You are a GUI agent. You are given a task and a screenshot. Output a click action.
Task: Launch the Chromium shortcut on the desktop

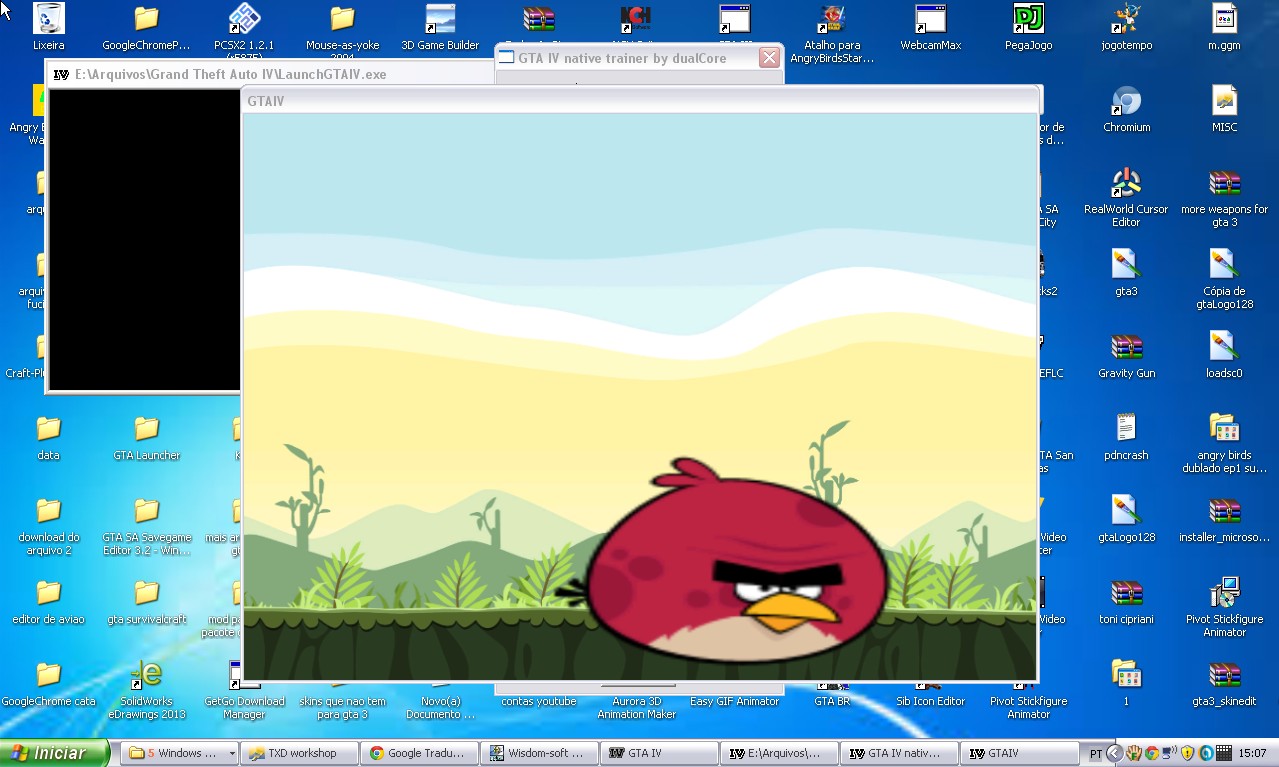pos(1126,101)
